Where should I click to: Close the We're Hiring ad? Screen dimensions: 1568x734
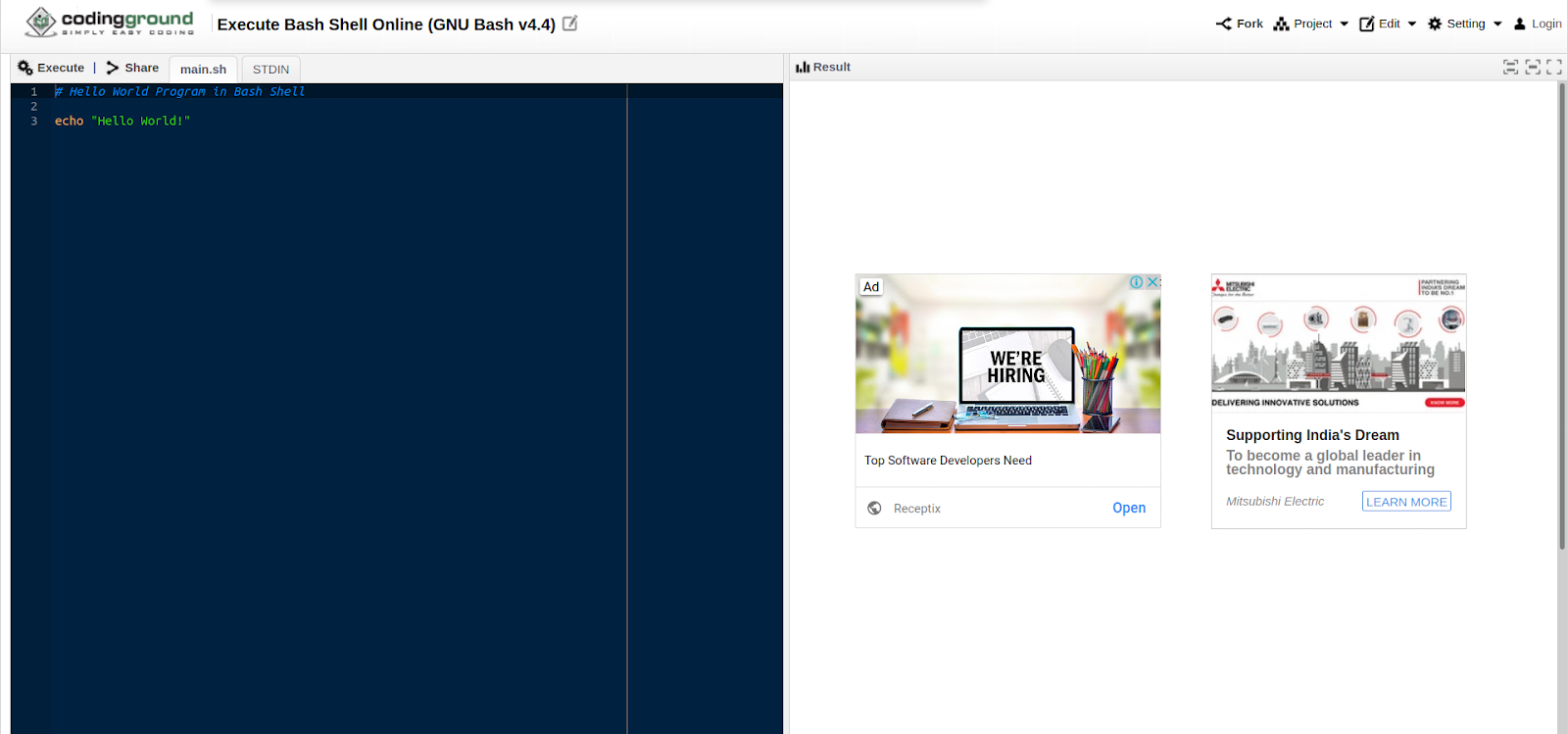pyautogui.click(x=1153, y=282)
